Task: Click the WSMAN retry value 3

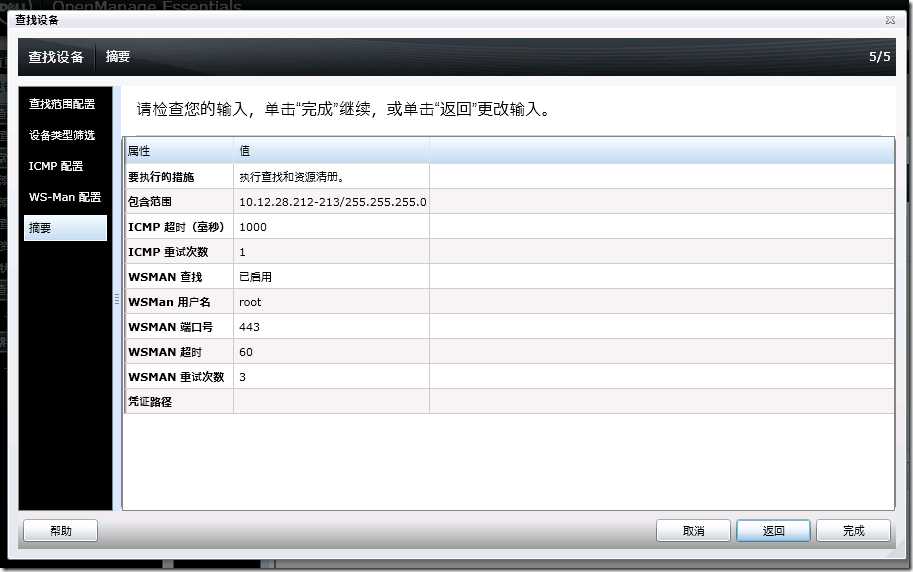Action: tap(242, 377)
